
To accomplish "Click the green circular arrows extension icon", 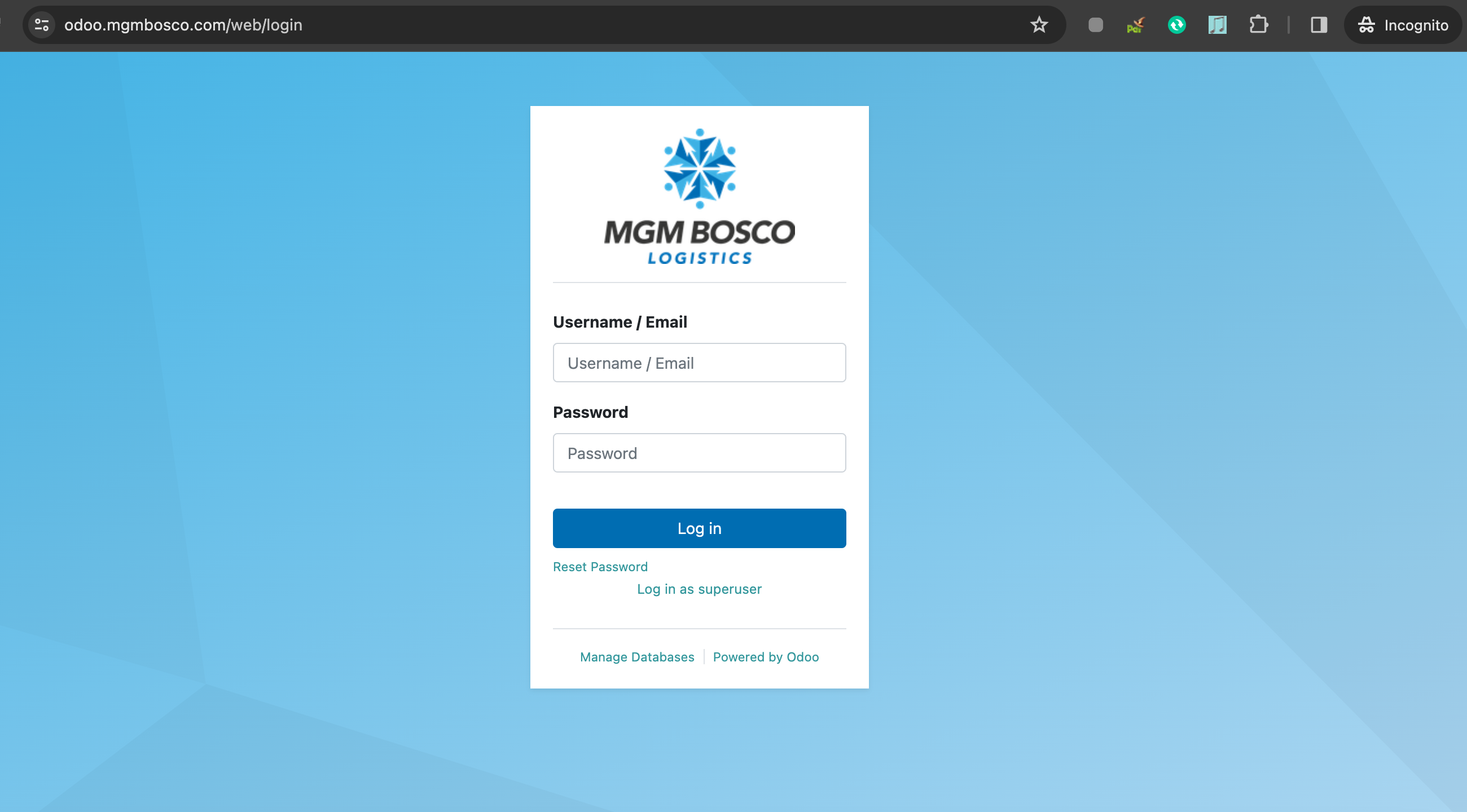I will tap(1176, 25).
